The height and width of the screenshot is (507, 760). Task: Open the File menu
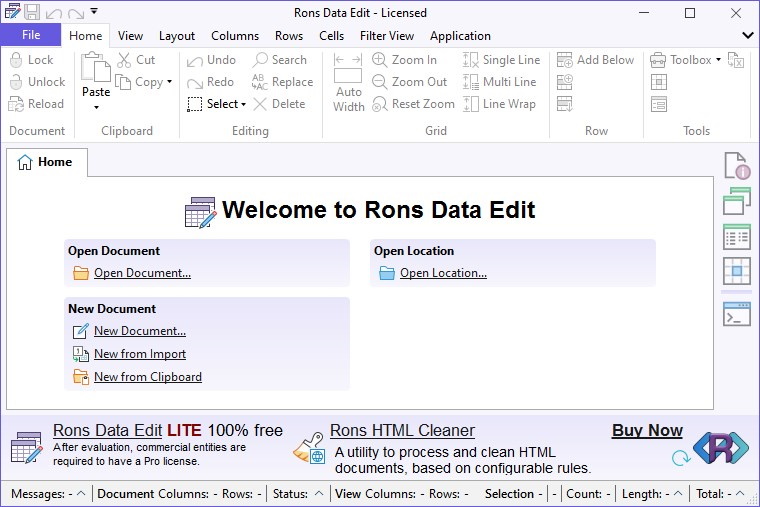(31, 35)
